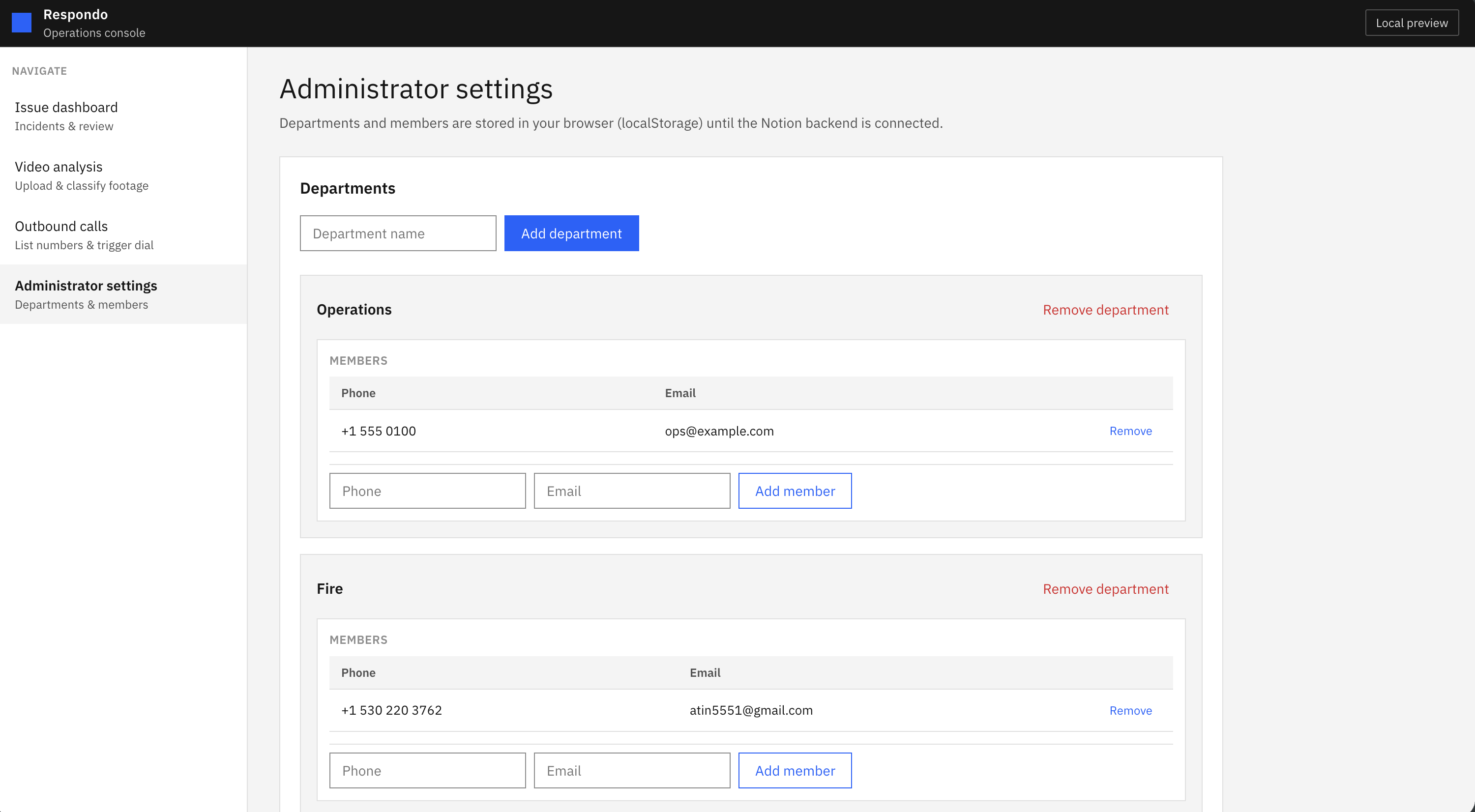Select Administrator settings in sidebar
The width and height of the screenshot is (1475, 812).
(86, 294)
